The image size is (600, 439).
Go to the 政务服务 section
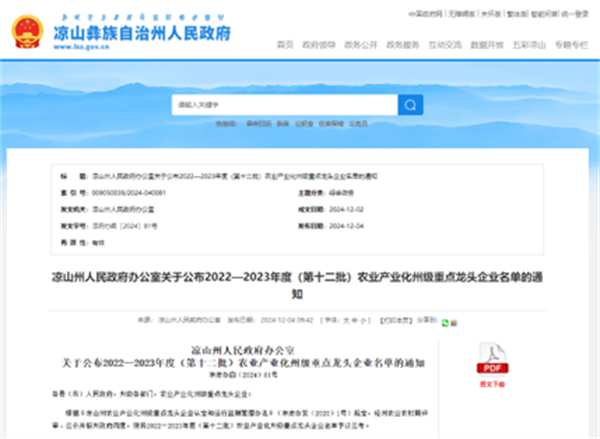tap(402, 46)
